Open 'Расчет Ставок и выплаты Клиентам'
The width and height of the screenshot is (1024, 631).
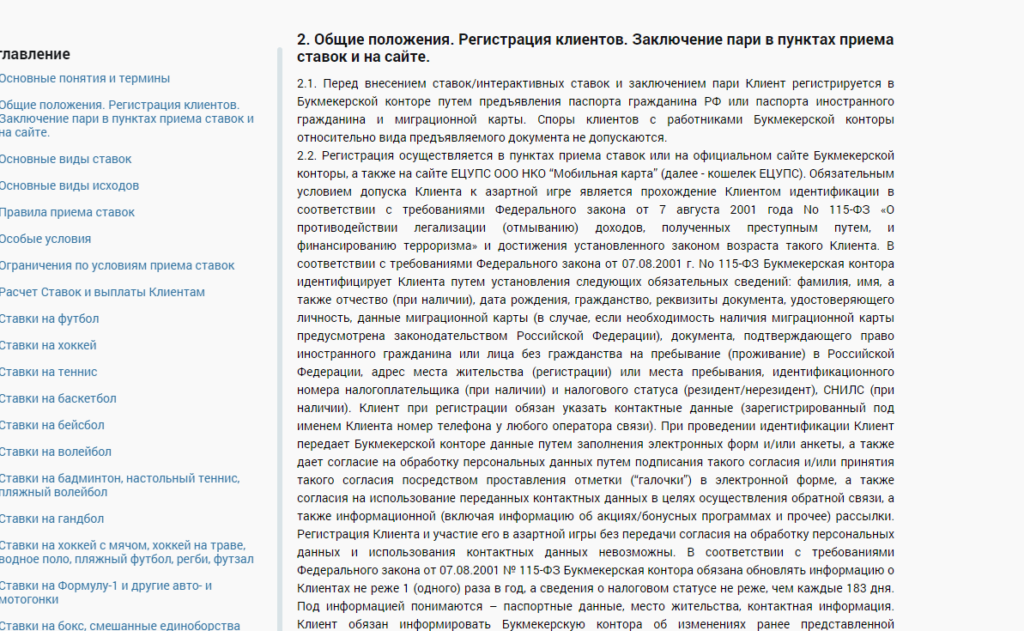[103, 293]
